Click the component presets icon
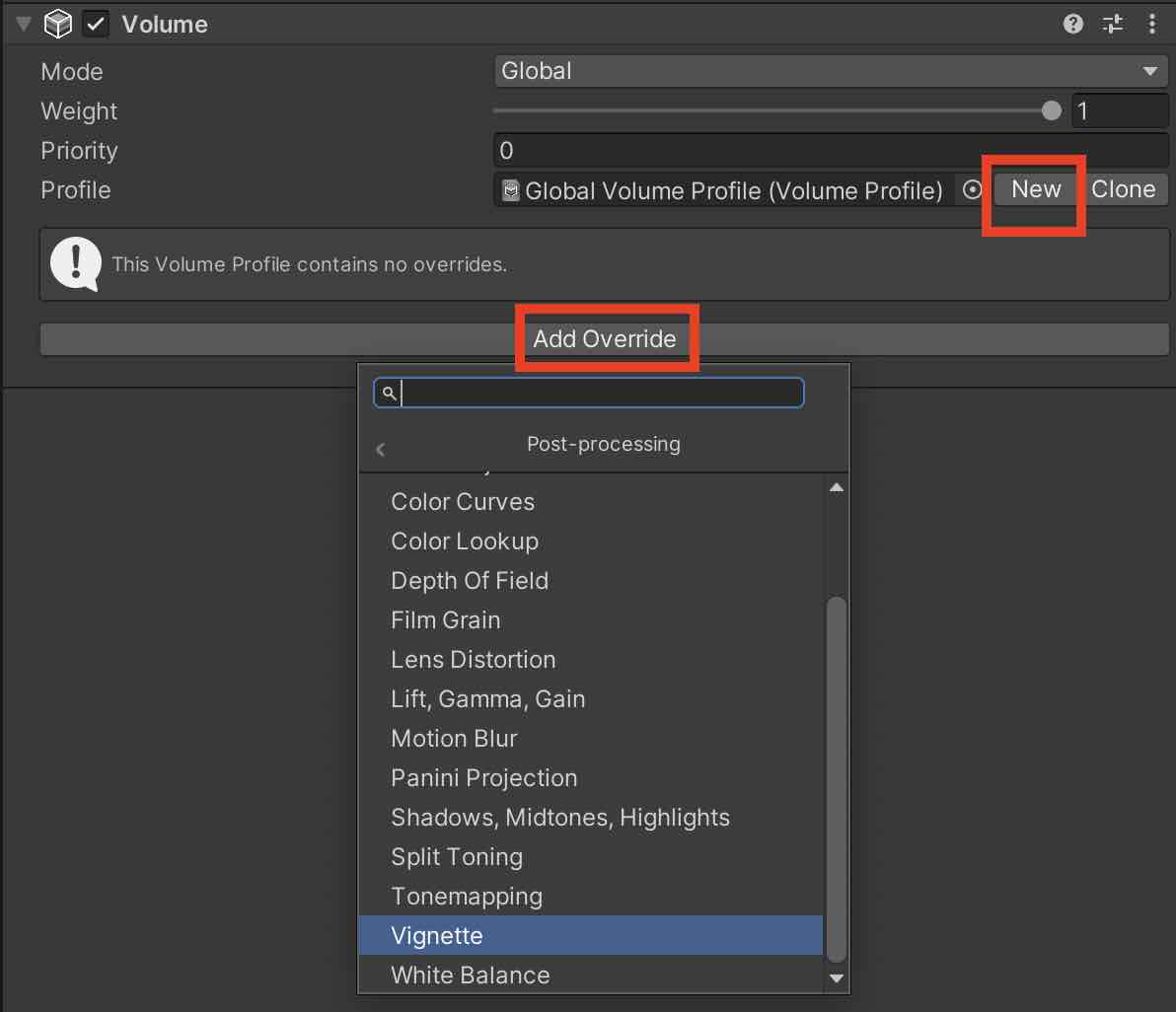 pyautogui.click(x=1113, y=24)
